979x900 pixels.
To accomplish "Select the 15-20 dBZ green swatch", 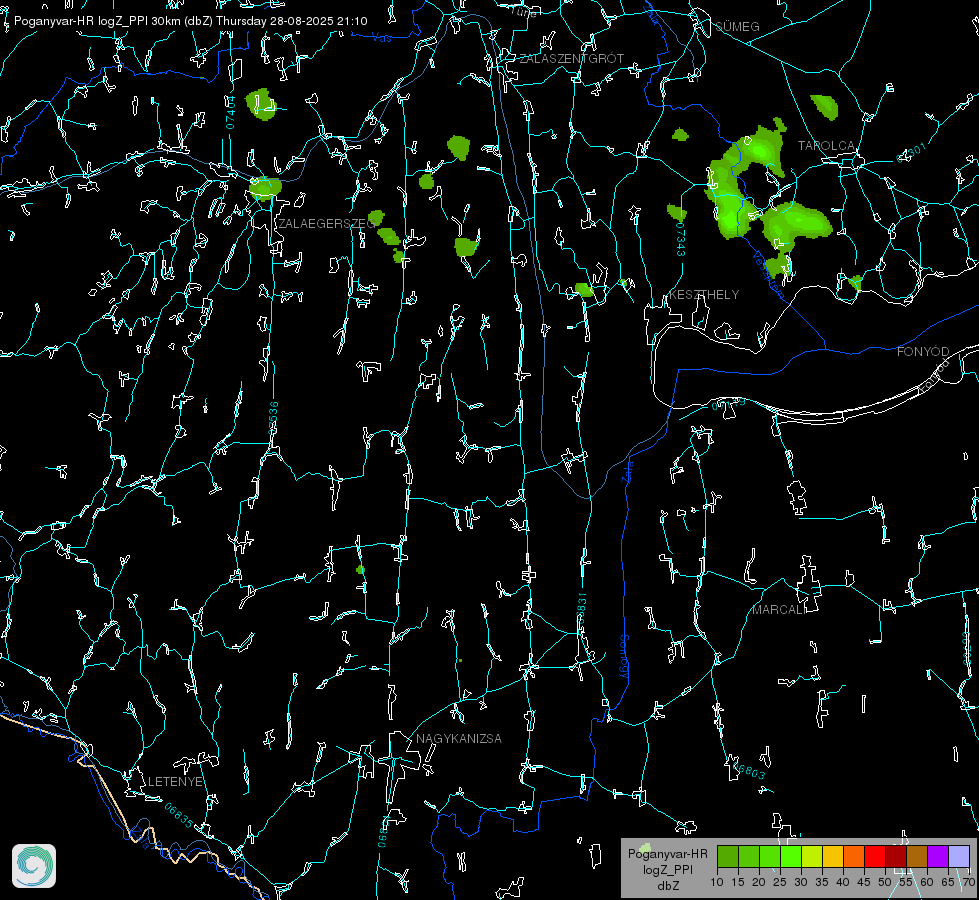I will tap(749, 856).
